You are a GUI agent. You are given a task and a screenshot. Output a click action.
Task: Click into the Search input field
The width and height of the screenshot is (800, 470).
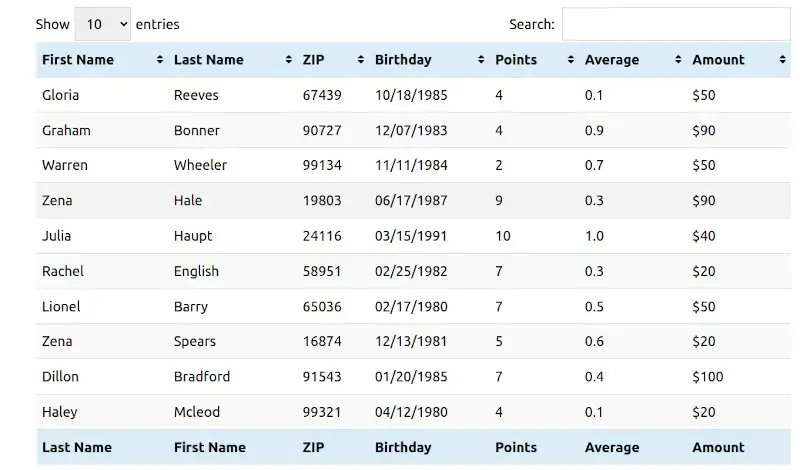[675, 24]
